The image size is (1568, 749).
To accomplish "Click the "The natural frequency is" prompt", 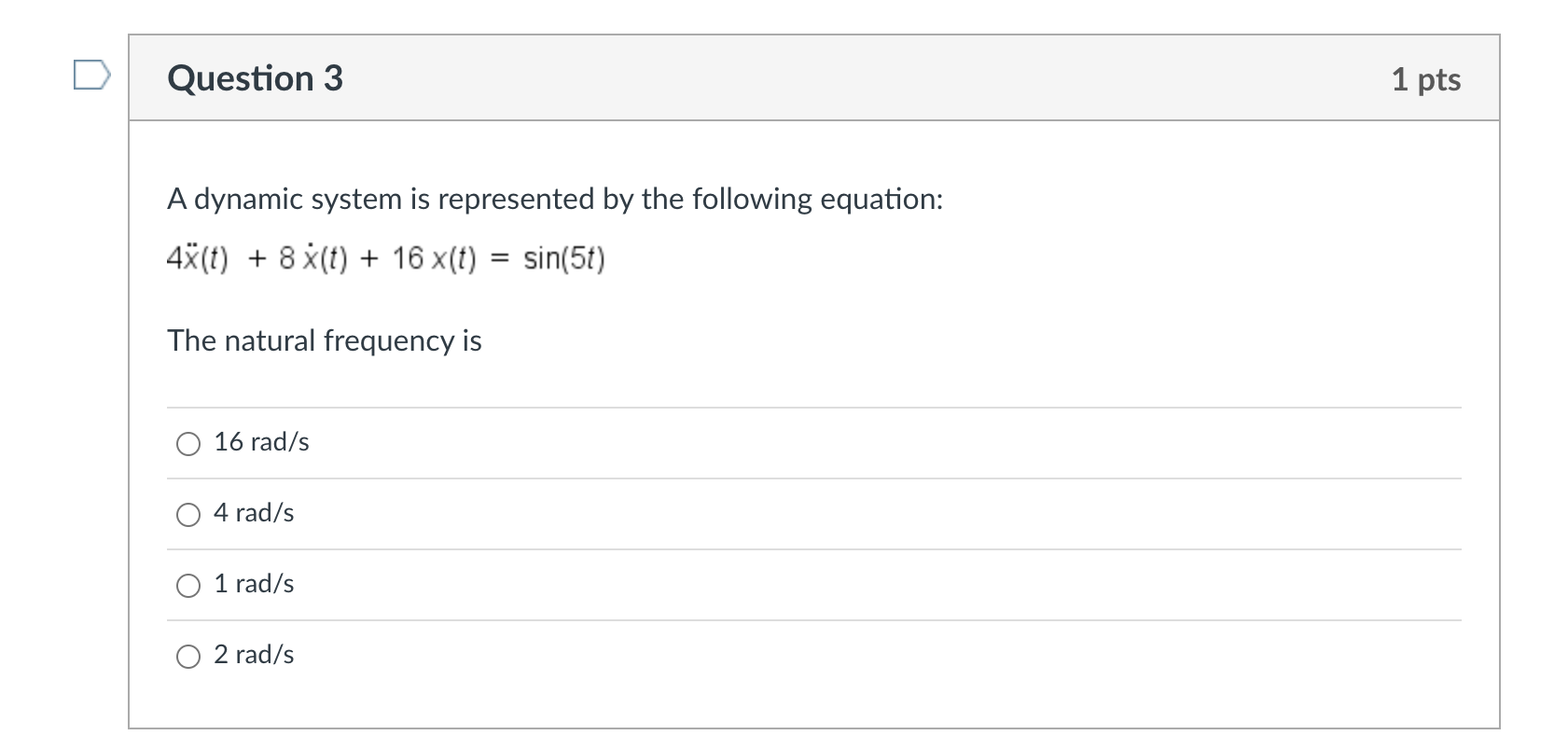I will tap(325, 341).
